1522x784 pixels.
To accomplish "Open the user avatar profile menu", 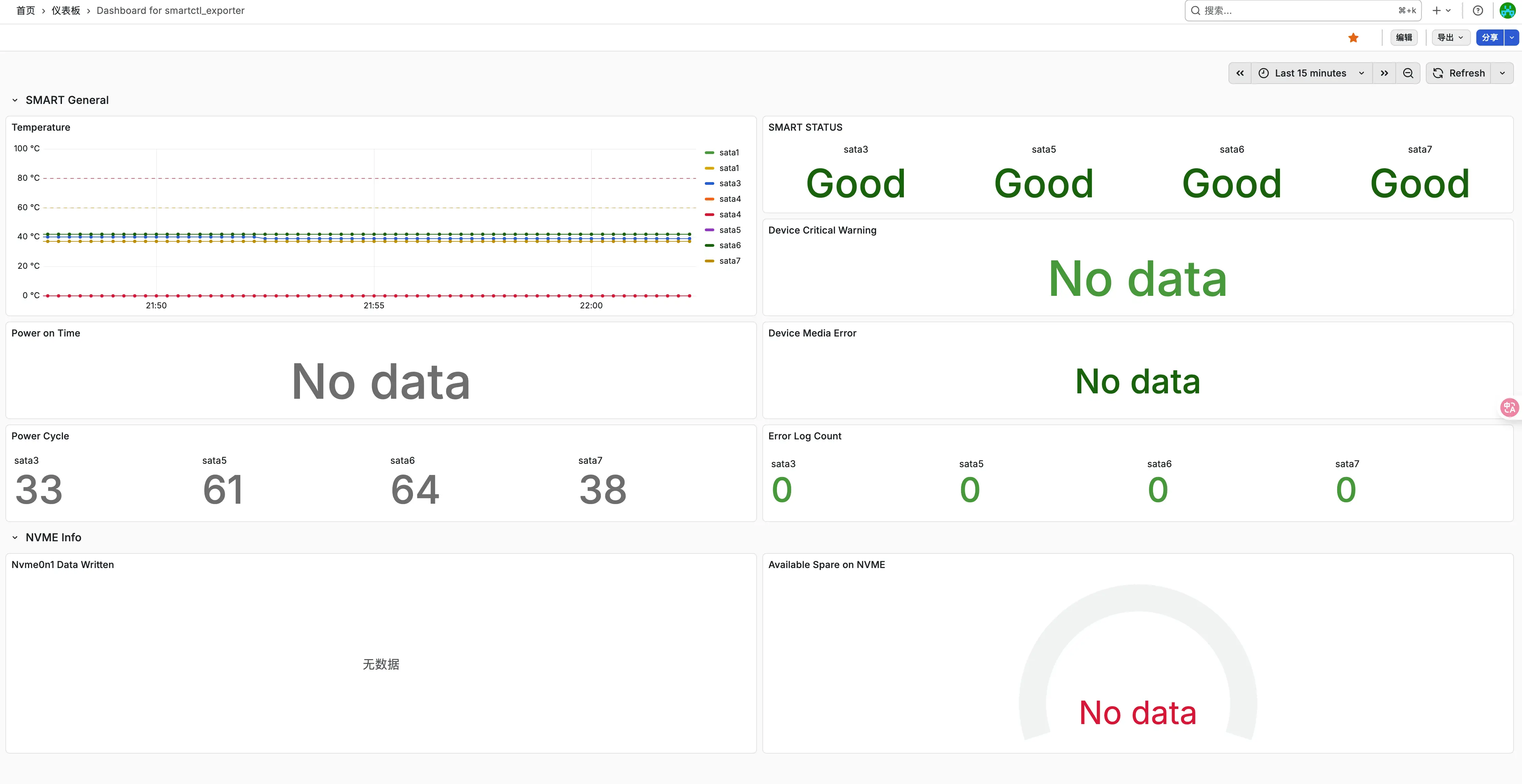I will (x=1507, y=10).
